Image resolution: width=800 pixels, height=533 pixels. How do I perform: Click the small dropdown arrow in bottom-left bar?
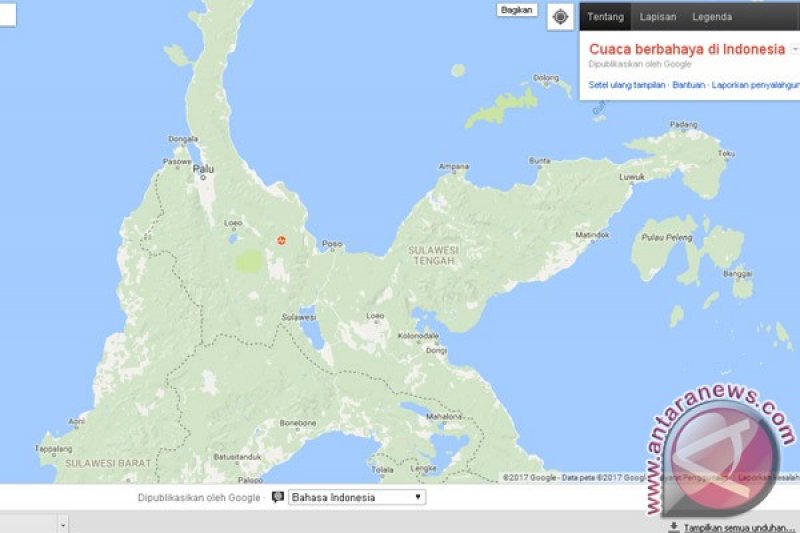click(63, 525)
